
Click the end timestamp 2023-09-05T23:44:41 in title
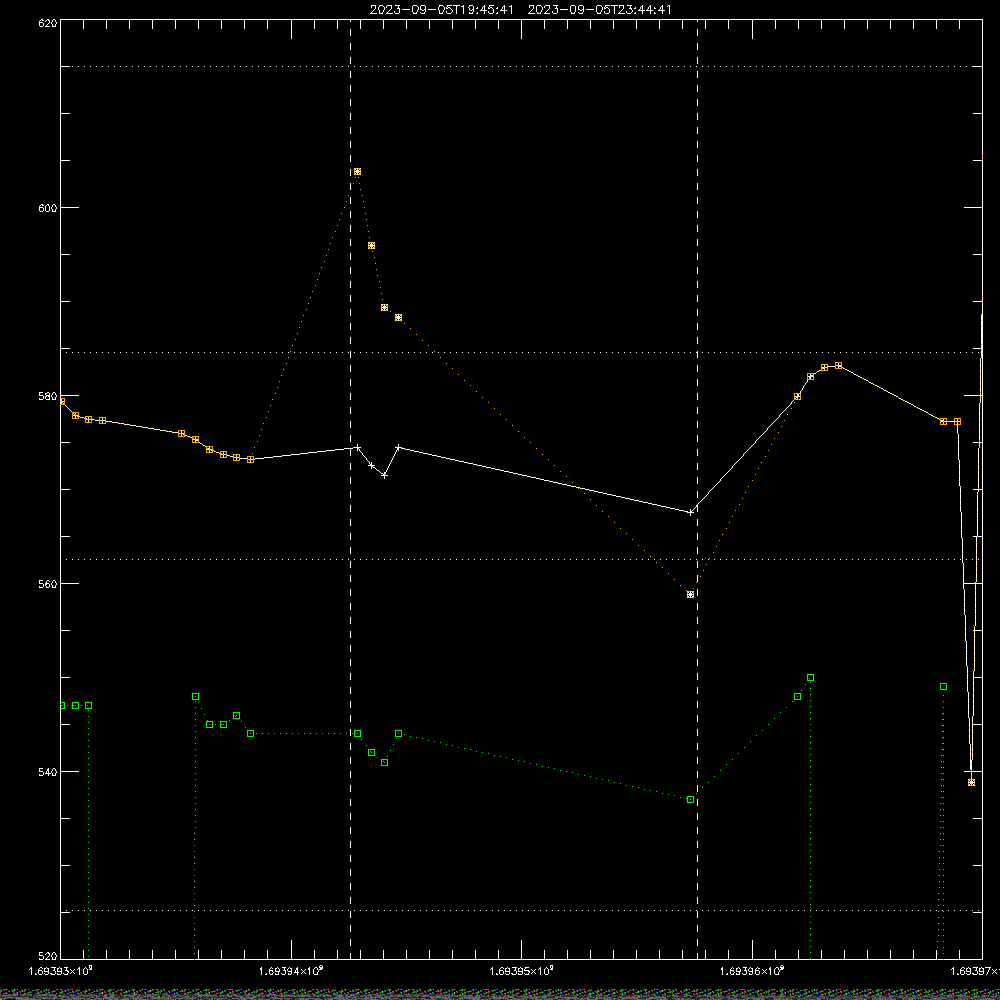pyautogui.click(x=599, y=10)
